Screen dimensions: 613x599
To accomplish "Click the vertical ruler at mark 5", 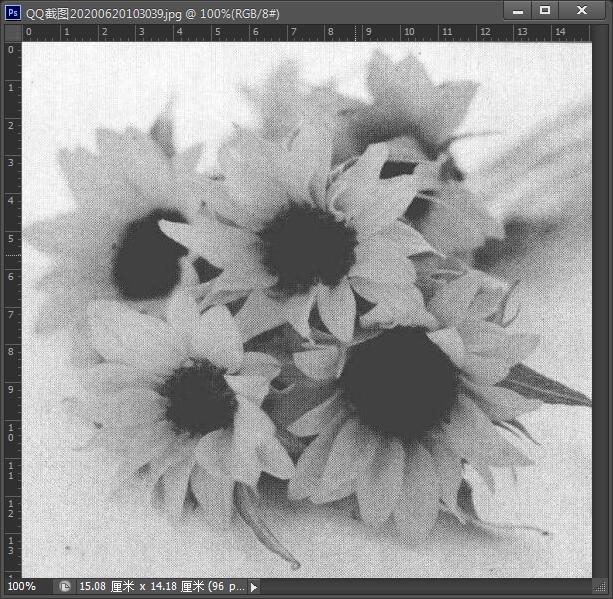I will [x=11, y=238].
